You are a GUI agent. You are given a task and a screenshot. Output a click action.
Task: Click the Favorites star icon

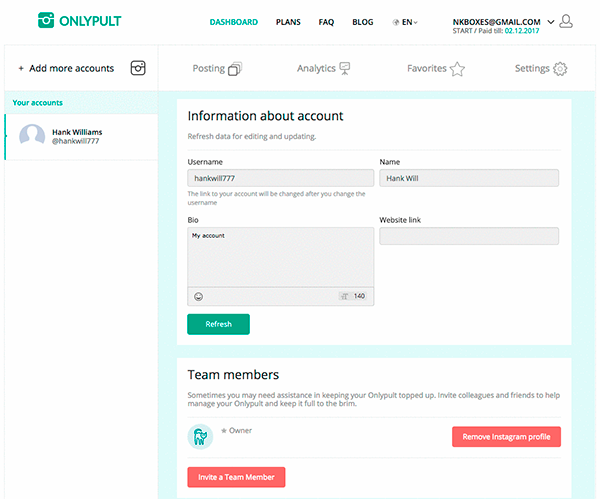[457, 69]
